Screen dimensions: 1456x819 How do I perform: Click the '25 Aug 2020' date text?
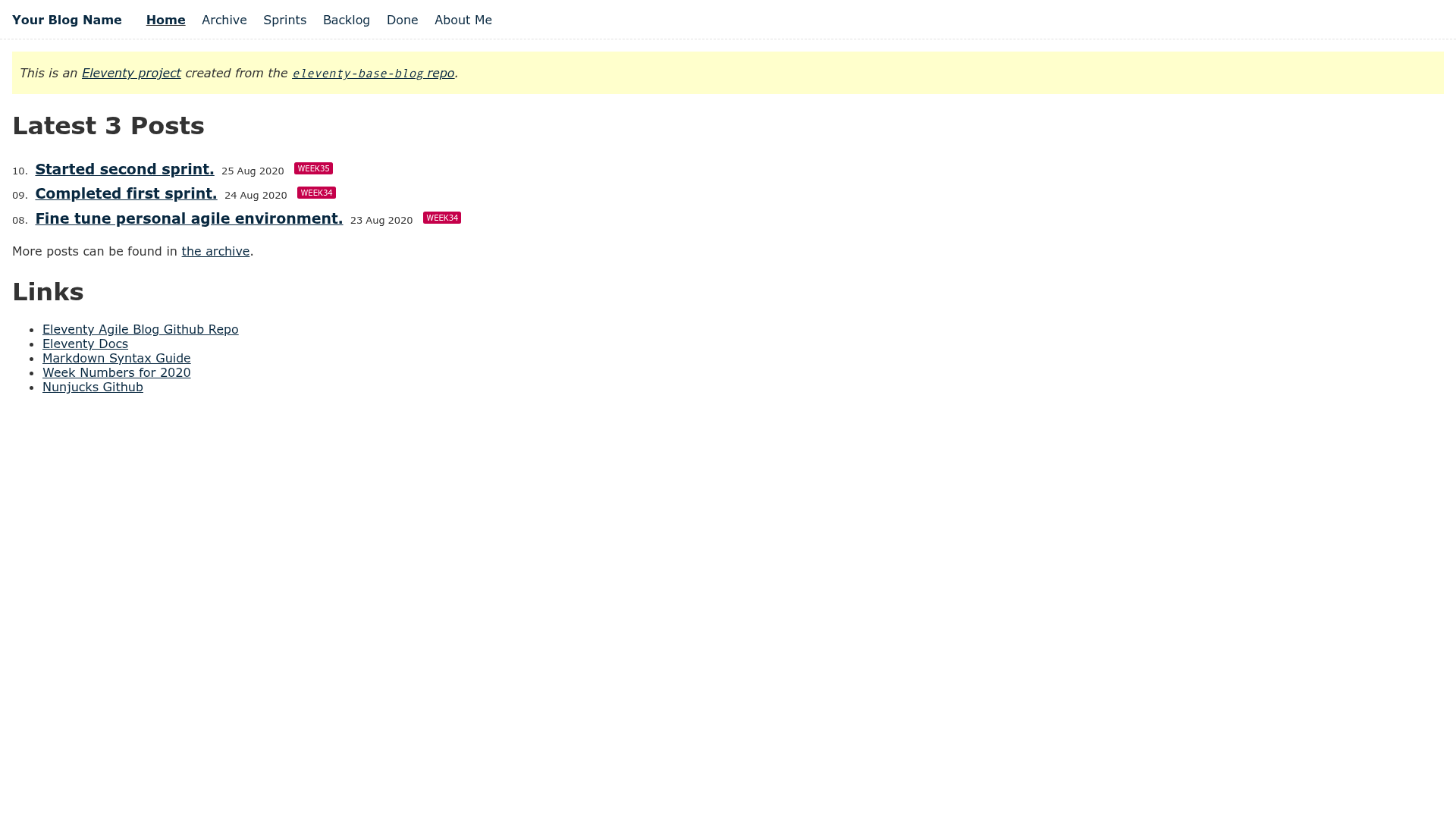[x=253, y=171]
